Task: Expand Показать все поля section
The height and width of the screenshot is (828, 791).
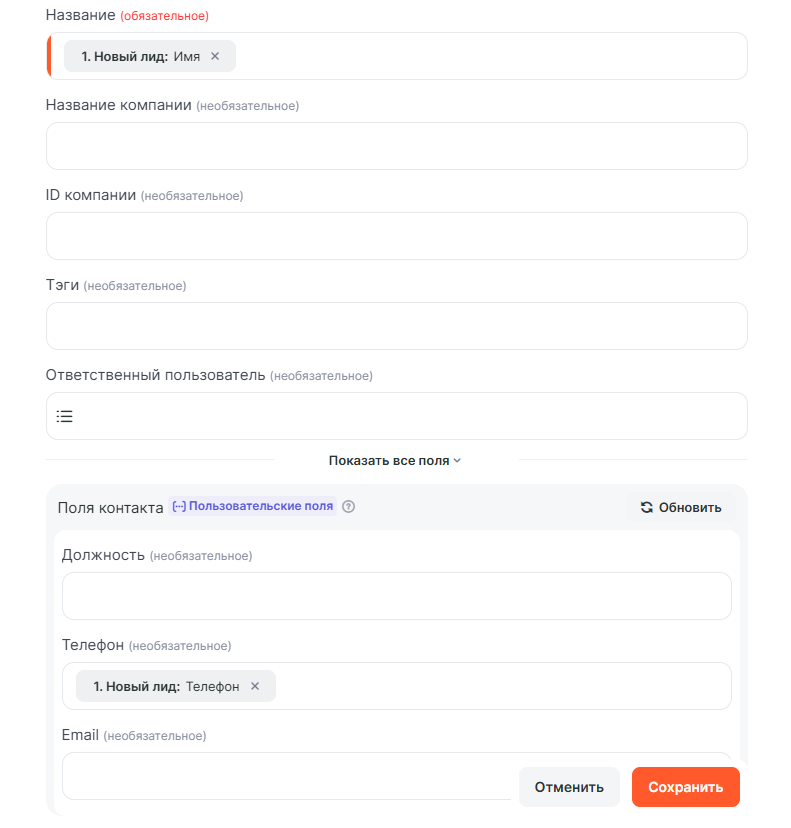Action: pyautogui.click(x=389, y=461)
